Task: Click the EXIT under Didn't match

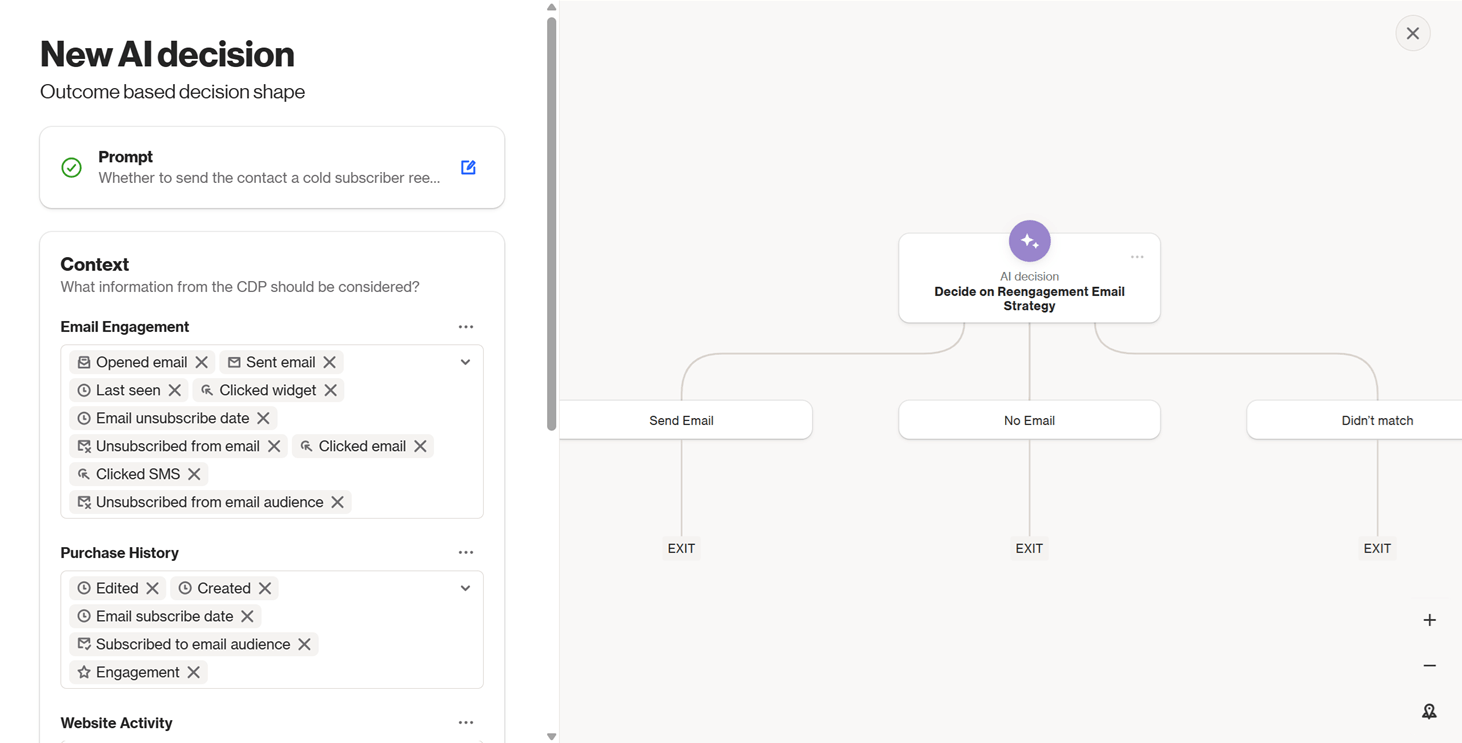Action: tap(1377, 548)
